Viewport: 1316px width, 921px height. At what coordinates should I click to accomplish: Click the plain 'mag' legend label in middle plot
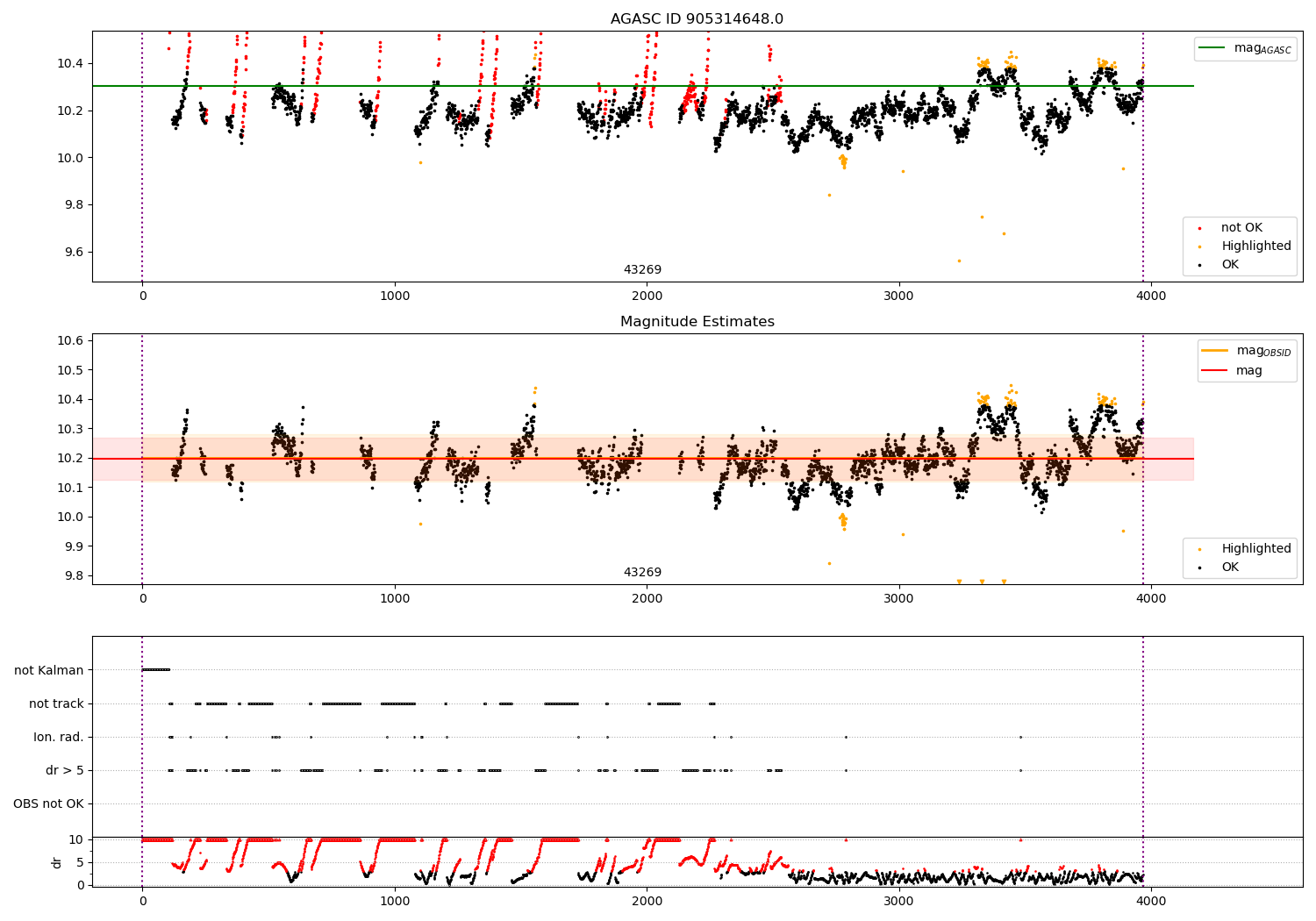point(1249,371)
